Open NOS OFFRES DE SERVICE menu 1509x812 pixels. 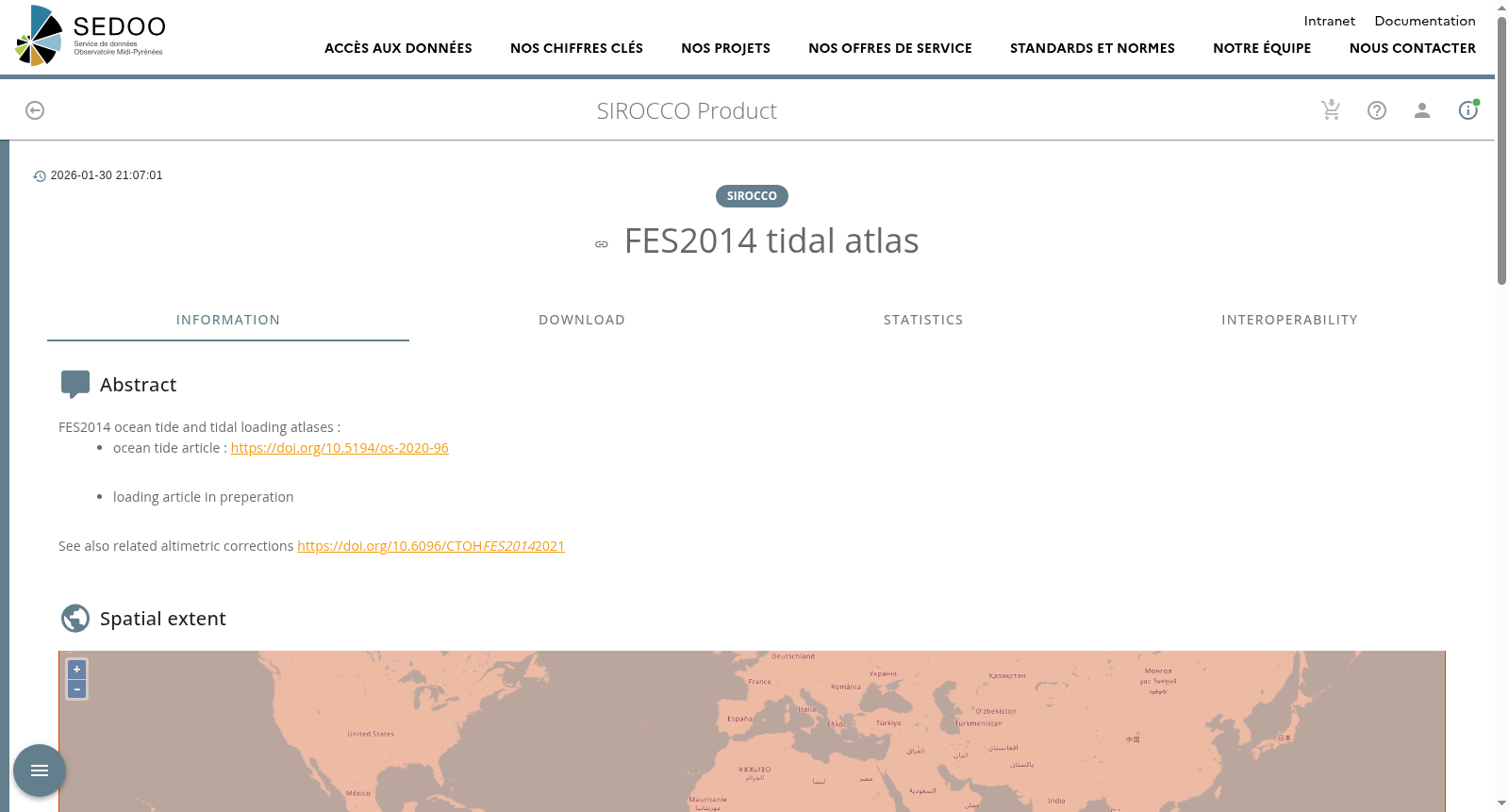pyautogui.click(x=890, y=48)
